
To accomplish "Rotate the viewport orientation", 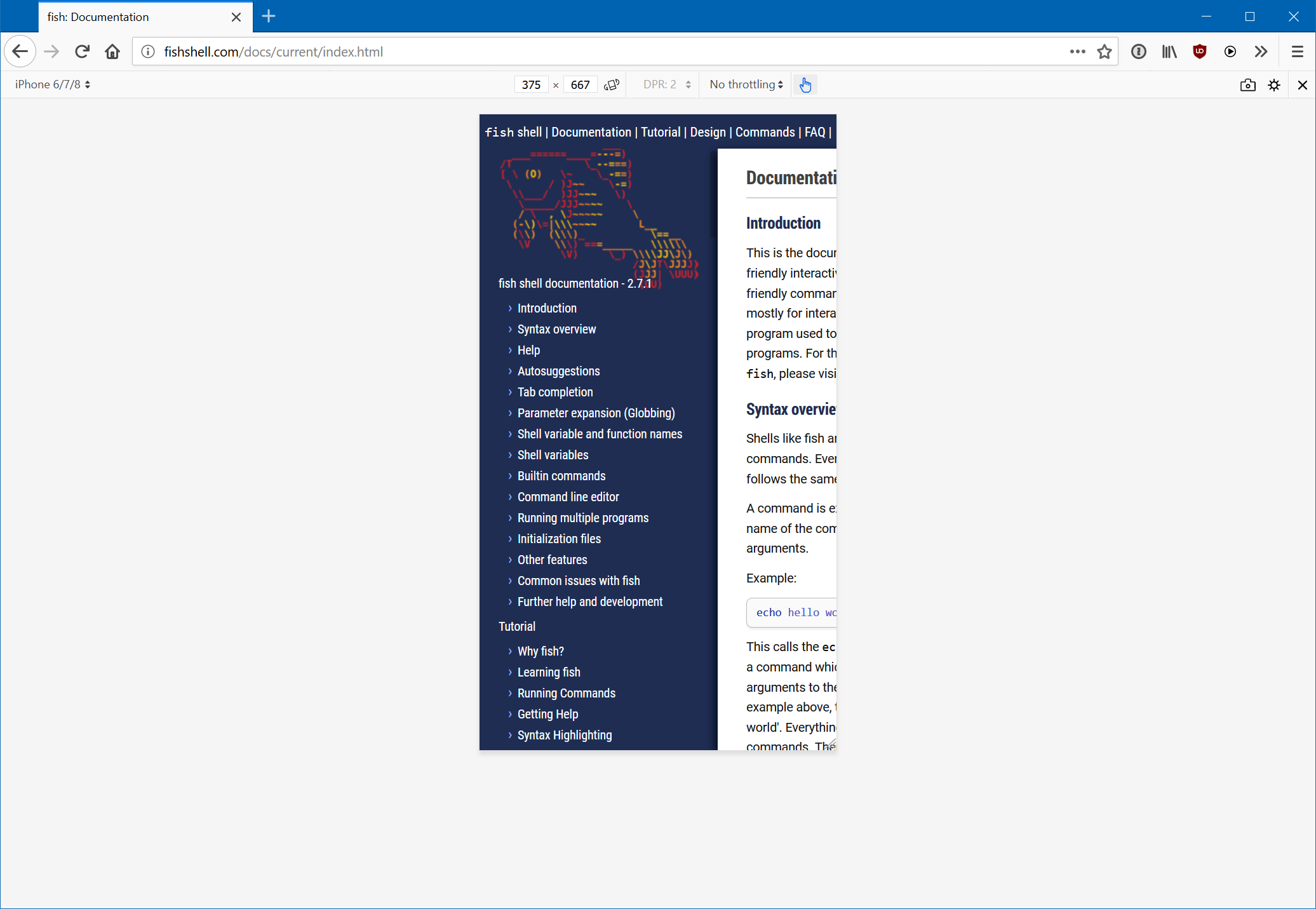I will pos(611,84).
